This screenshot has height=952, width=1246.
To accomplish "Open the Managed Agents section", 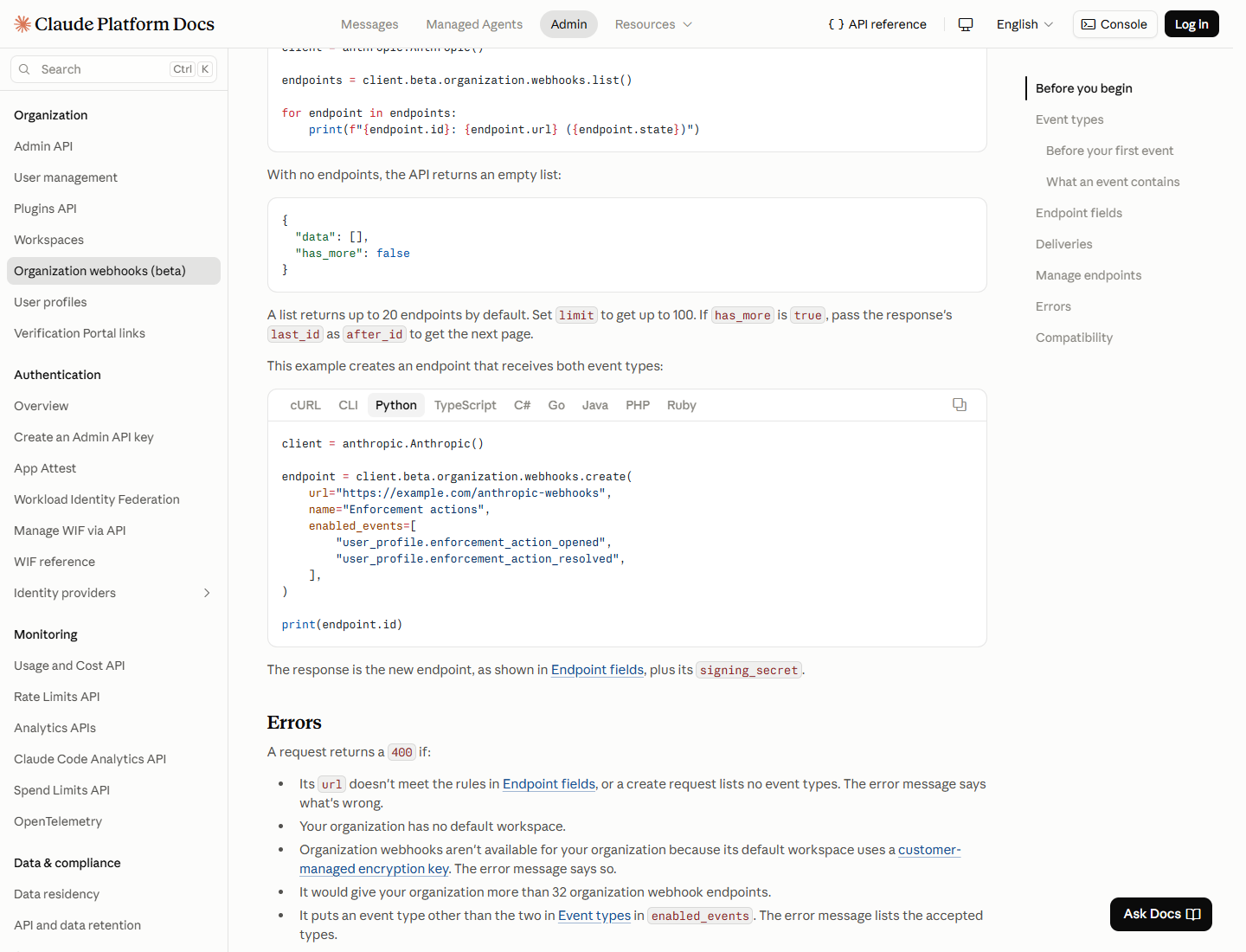I will pos(474,24).
